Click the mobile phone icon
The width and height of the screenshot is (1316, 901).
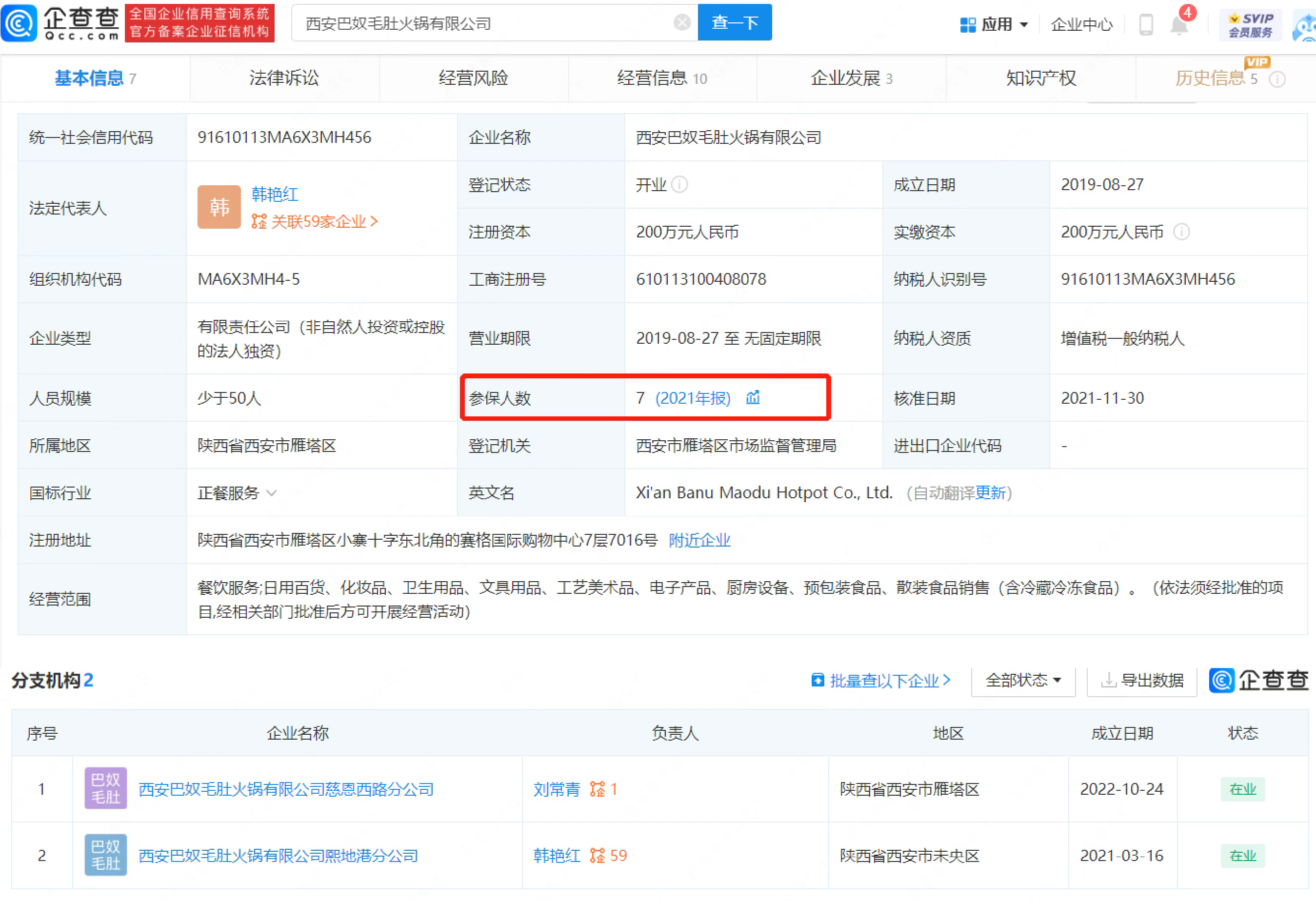pos(1146,25)
